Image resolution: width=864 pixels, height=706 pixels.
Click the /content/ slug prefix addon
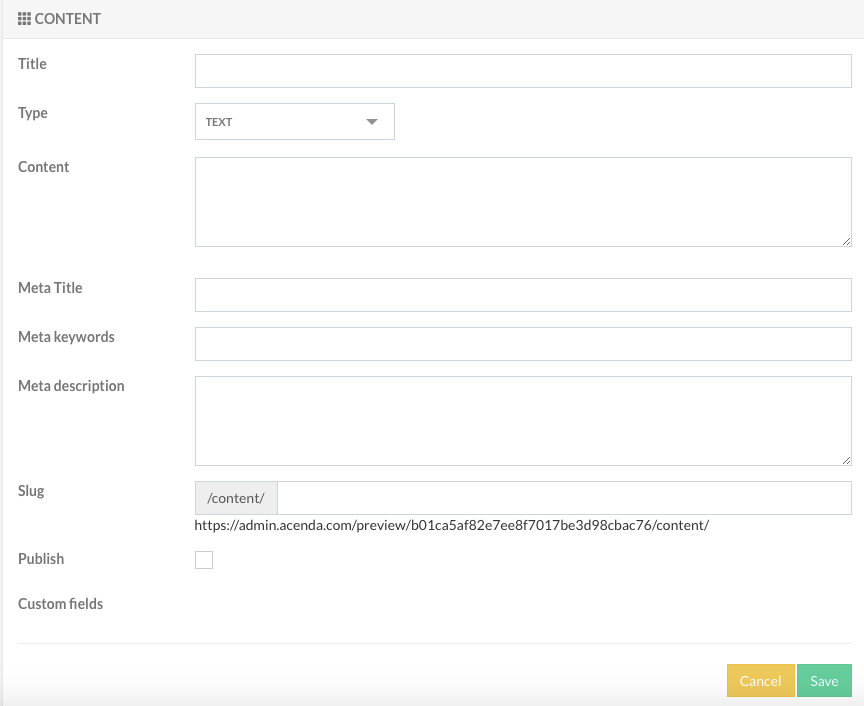point(236,498)
